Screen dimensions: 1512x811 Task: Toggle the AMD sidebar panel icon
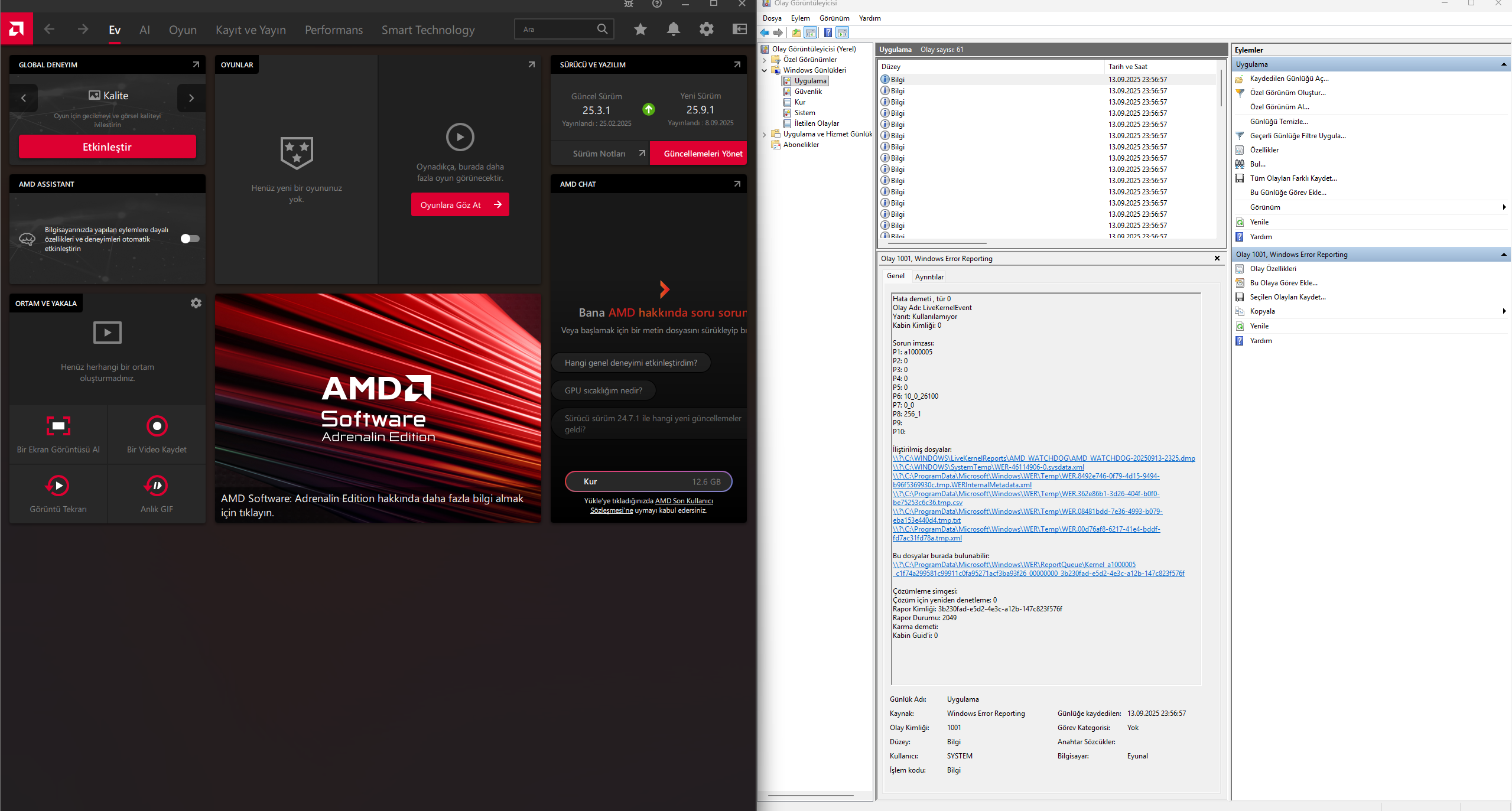740,29
